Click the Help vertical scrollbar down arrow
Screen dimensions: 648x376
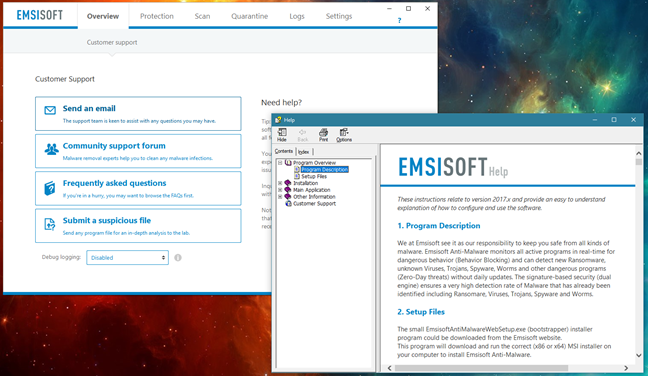(639, 355)
